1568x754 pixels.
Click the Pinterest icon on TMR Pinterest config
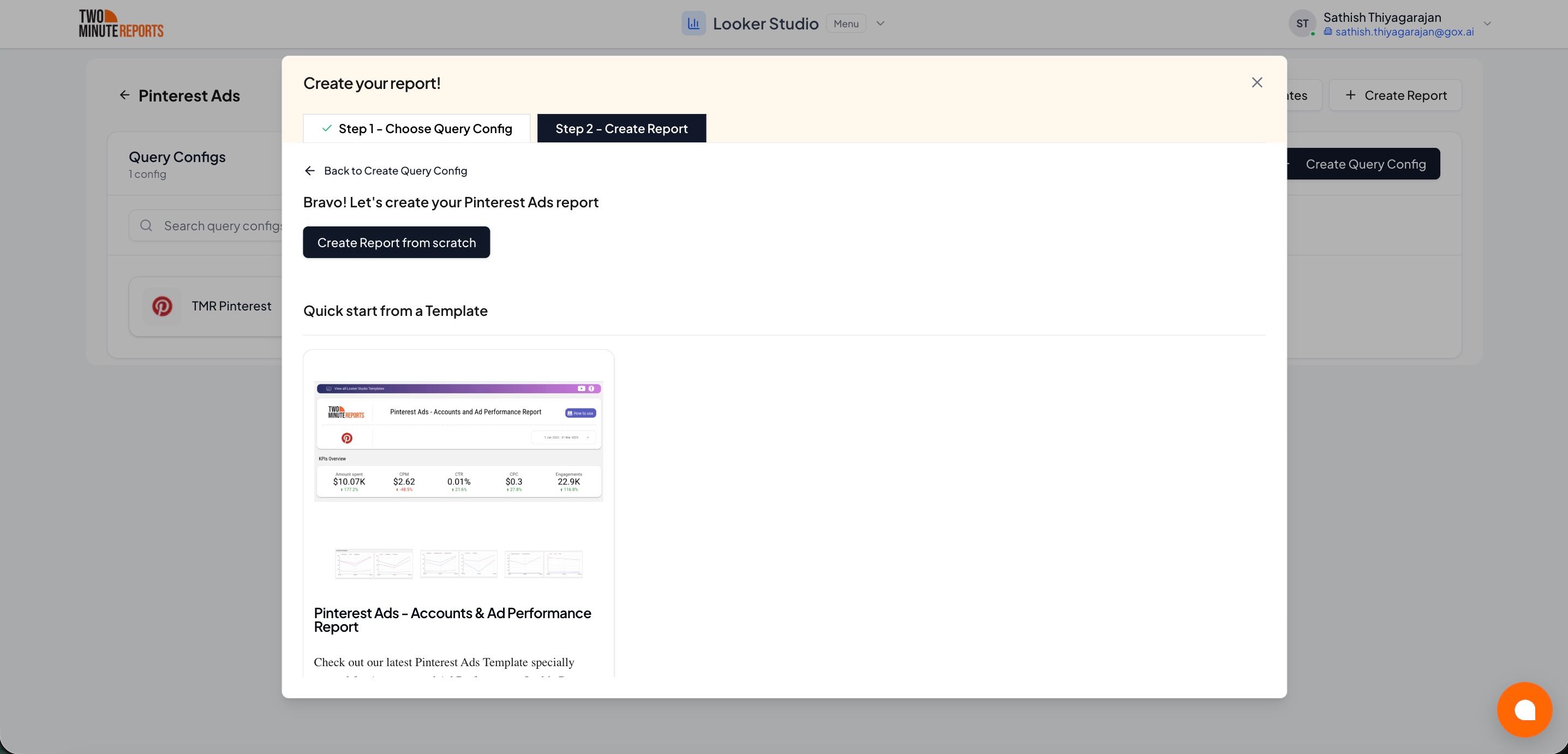161,306
